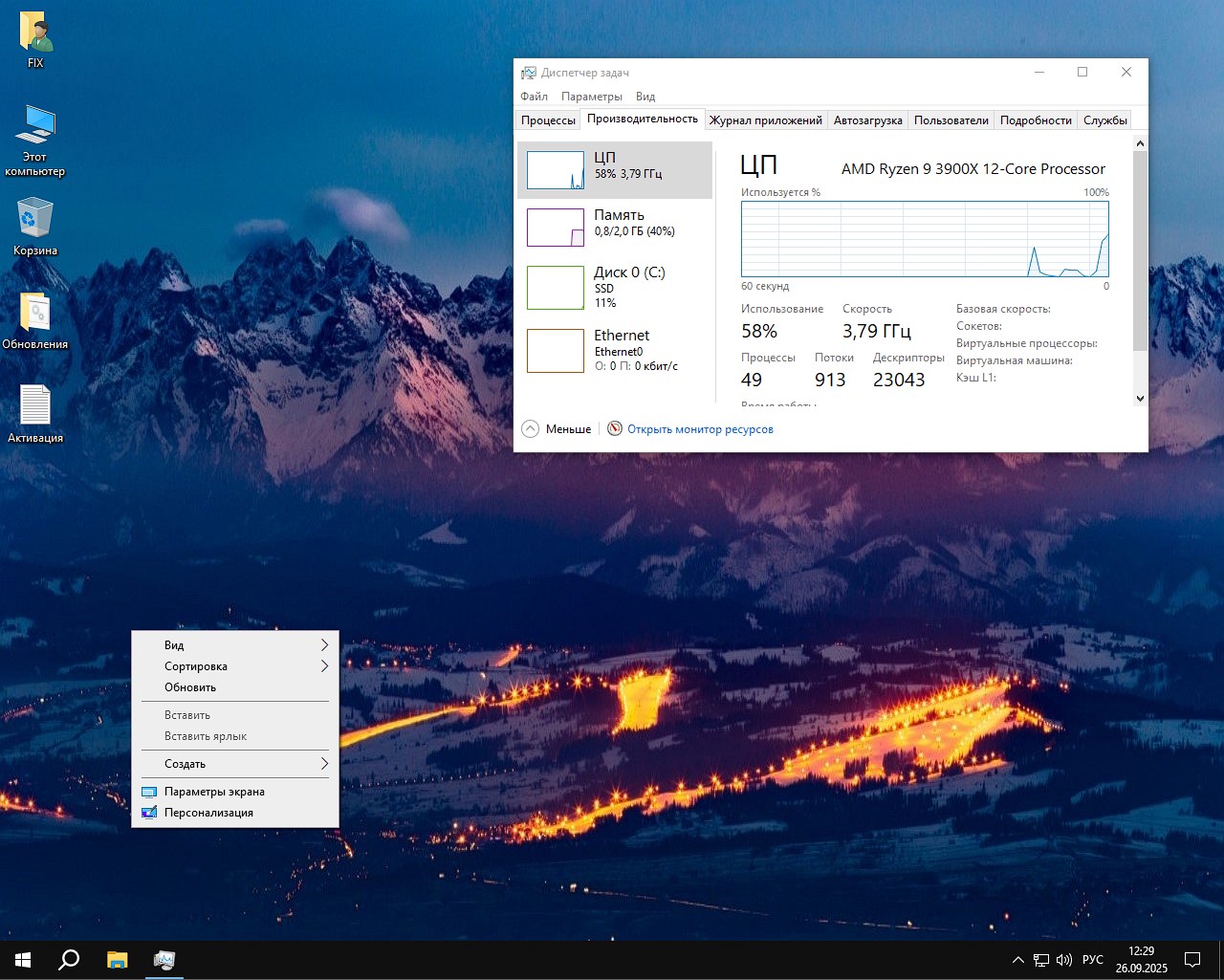The width and height of the screenshot is (1224, 980).
Task: Launch File Explorer from the taskbar
Action: coord(117,960)
